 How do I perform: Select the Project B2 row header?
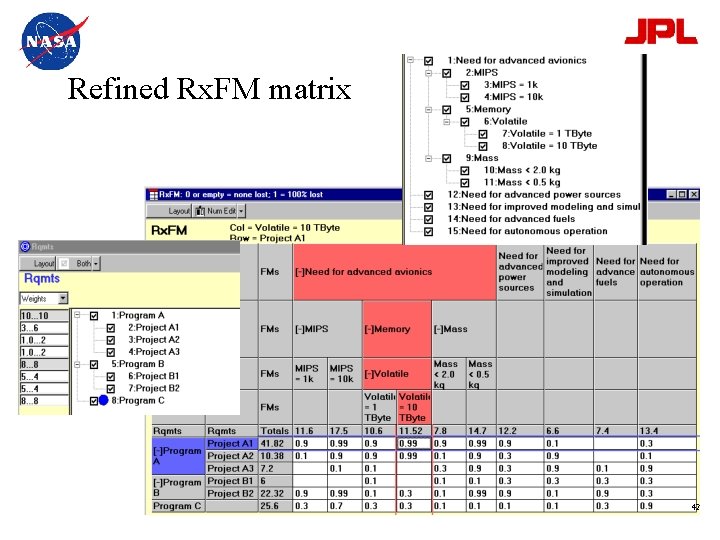point(231,493)
